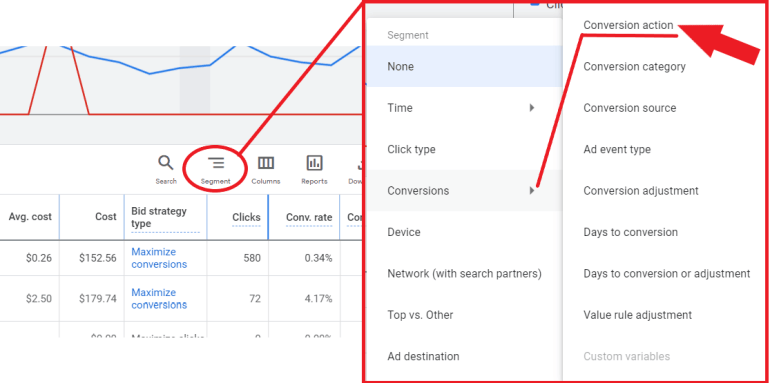The image size is (770, 383).
Task: Click the 4.17% conversion rate cell
Action: pyautogui.click(x=317, y=299)
